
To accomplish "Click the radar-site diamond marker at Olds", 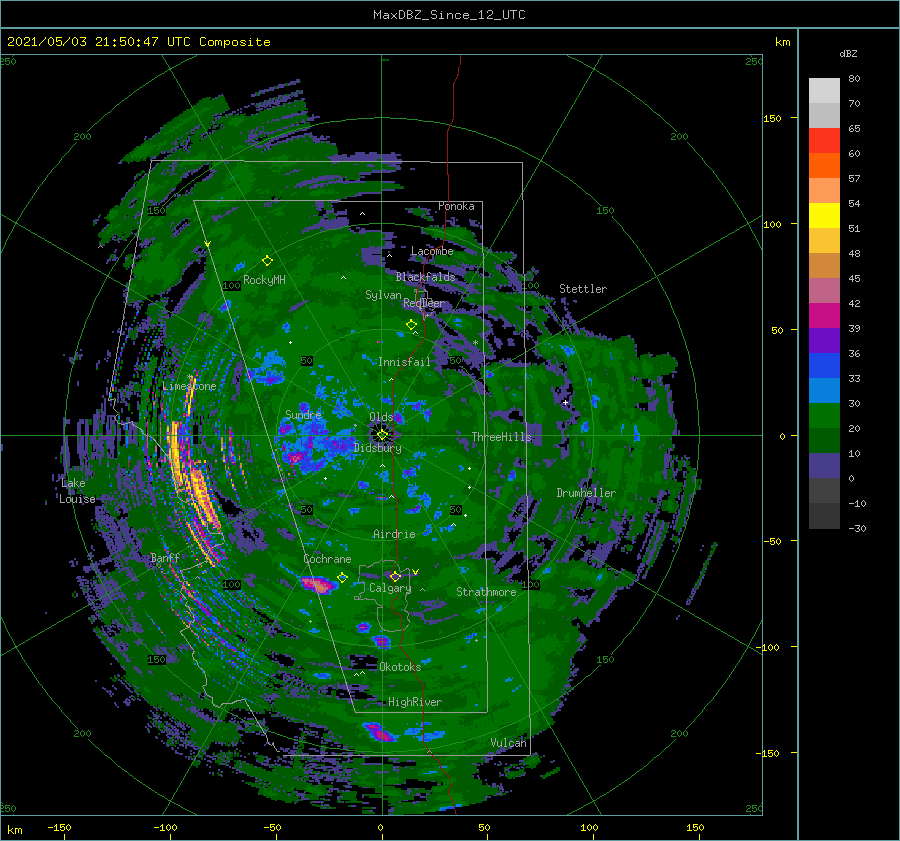I will tap(382, 435).
